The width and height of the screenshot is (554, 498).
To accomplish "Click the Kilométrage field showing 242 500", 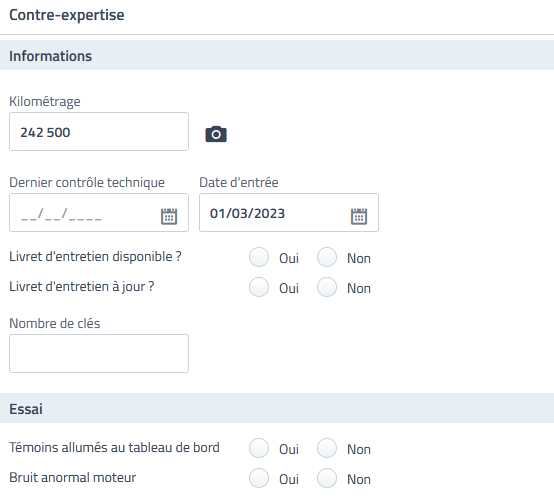I will [99, 132].
